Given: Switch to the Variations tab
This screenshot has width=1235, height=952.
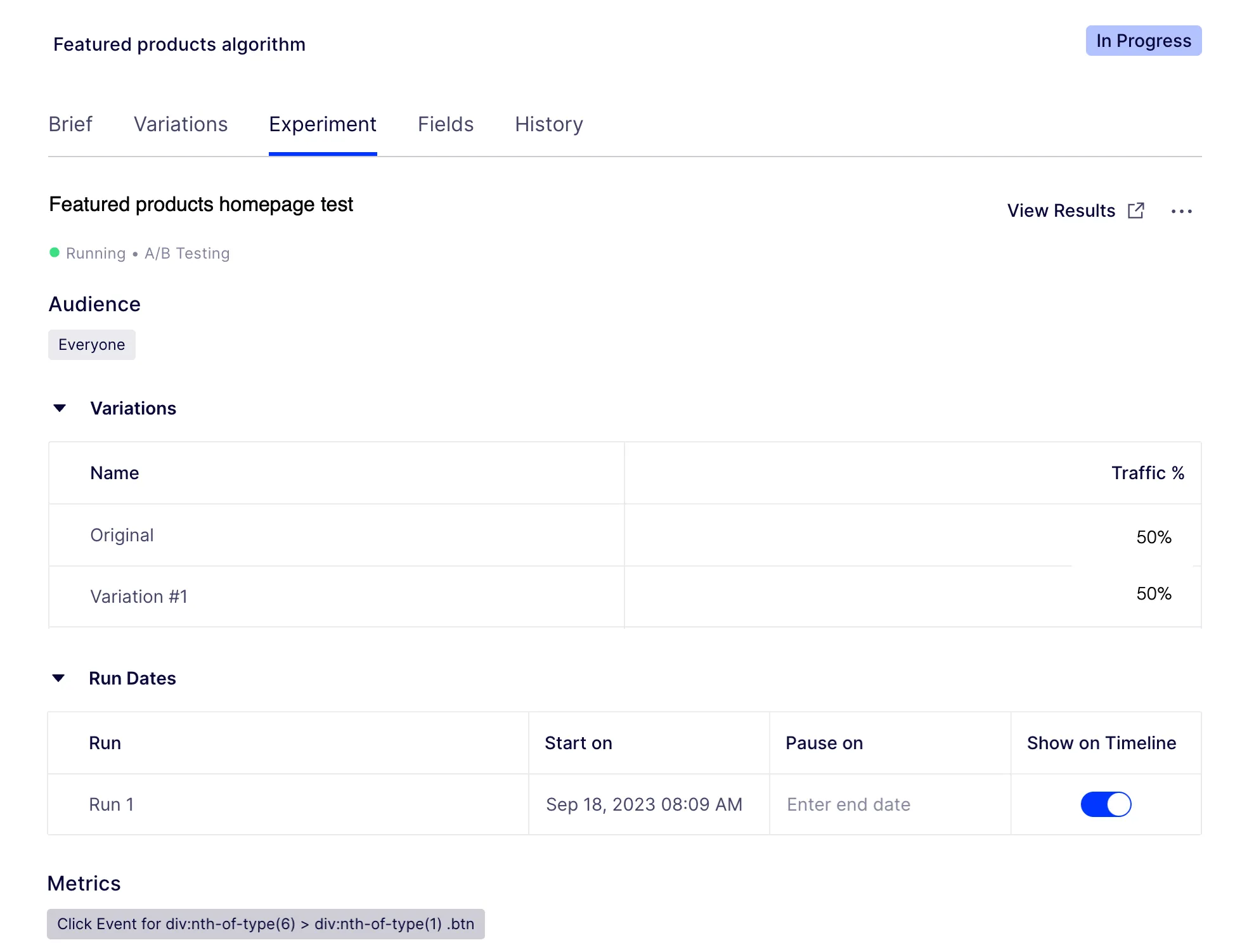Looking at the screenshot, I should point(181,124).
